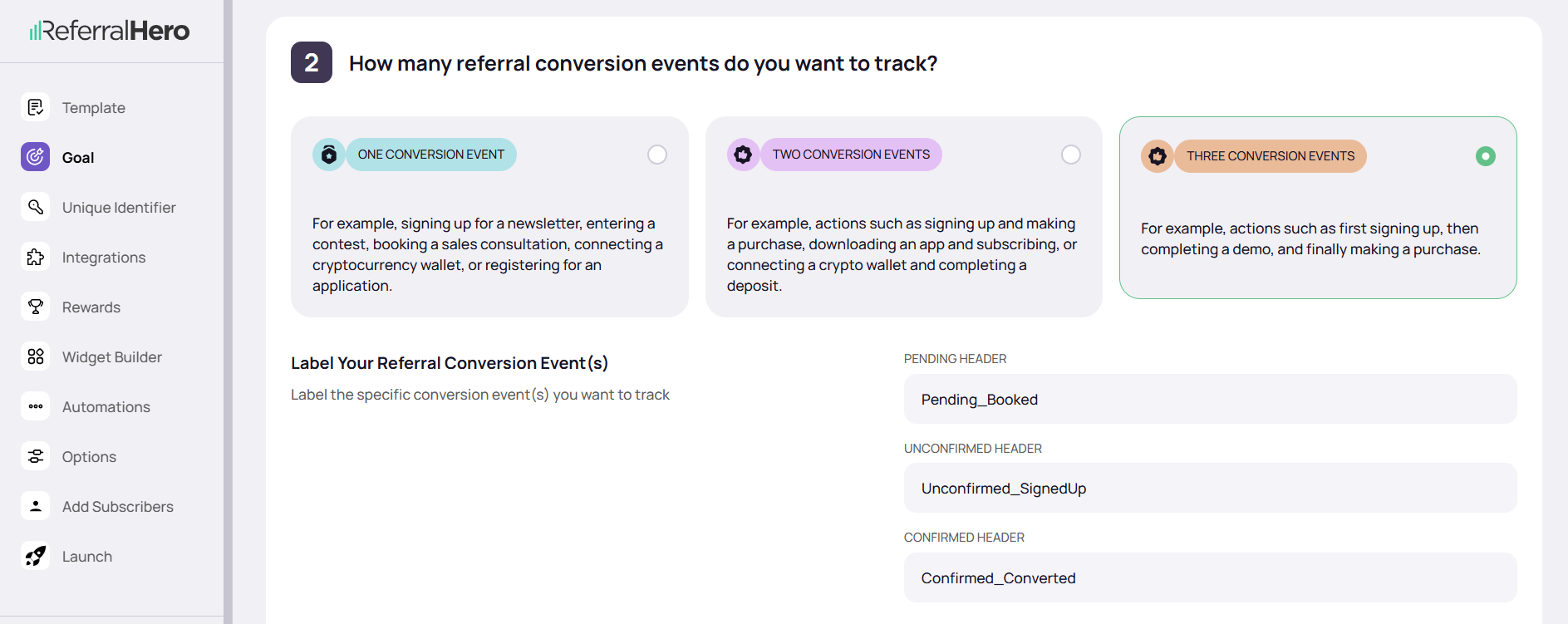Click the Goal target icon

pos(36,157)
